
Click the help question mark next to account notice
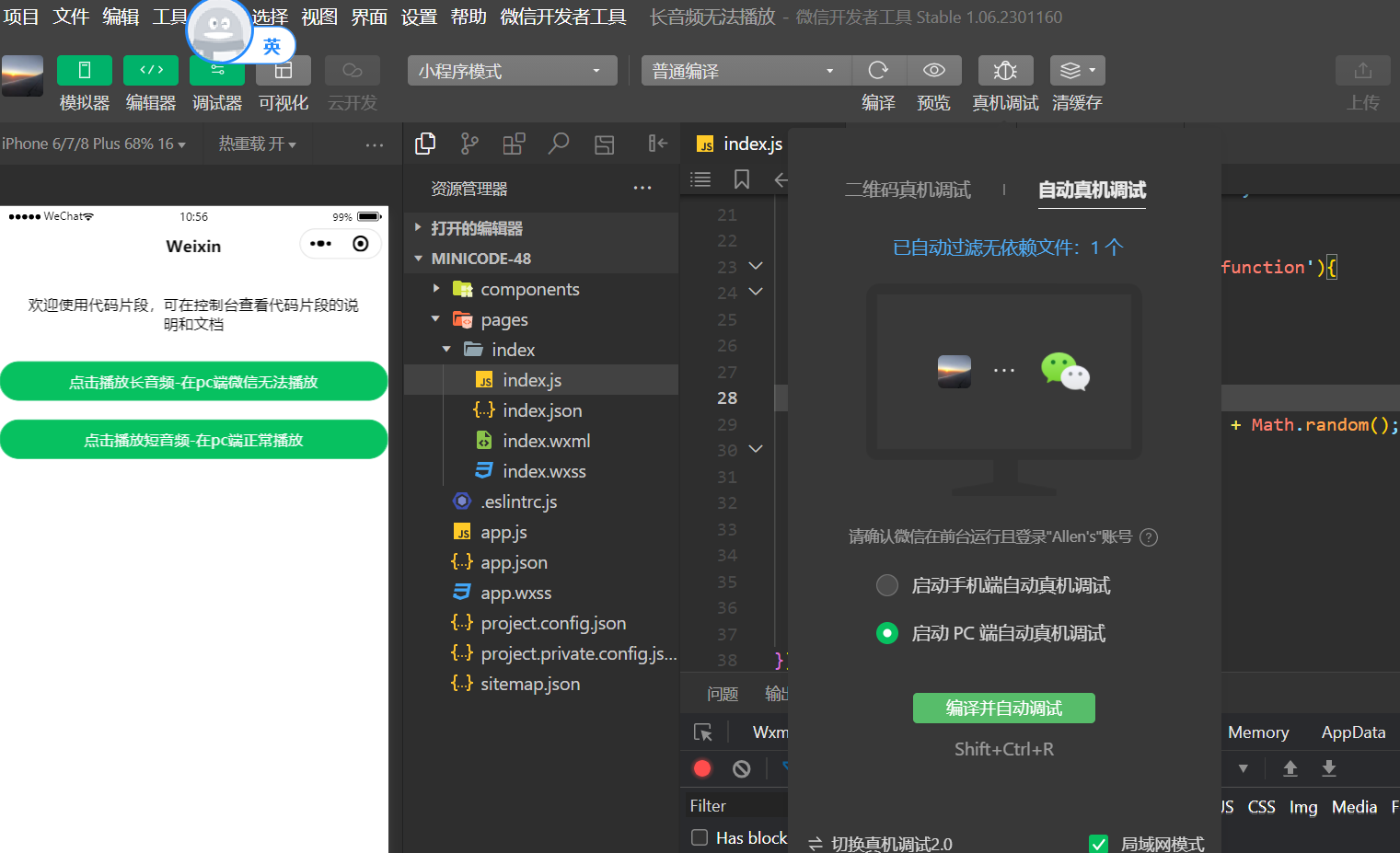point(1149,537)
